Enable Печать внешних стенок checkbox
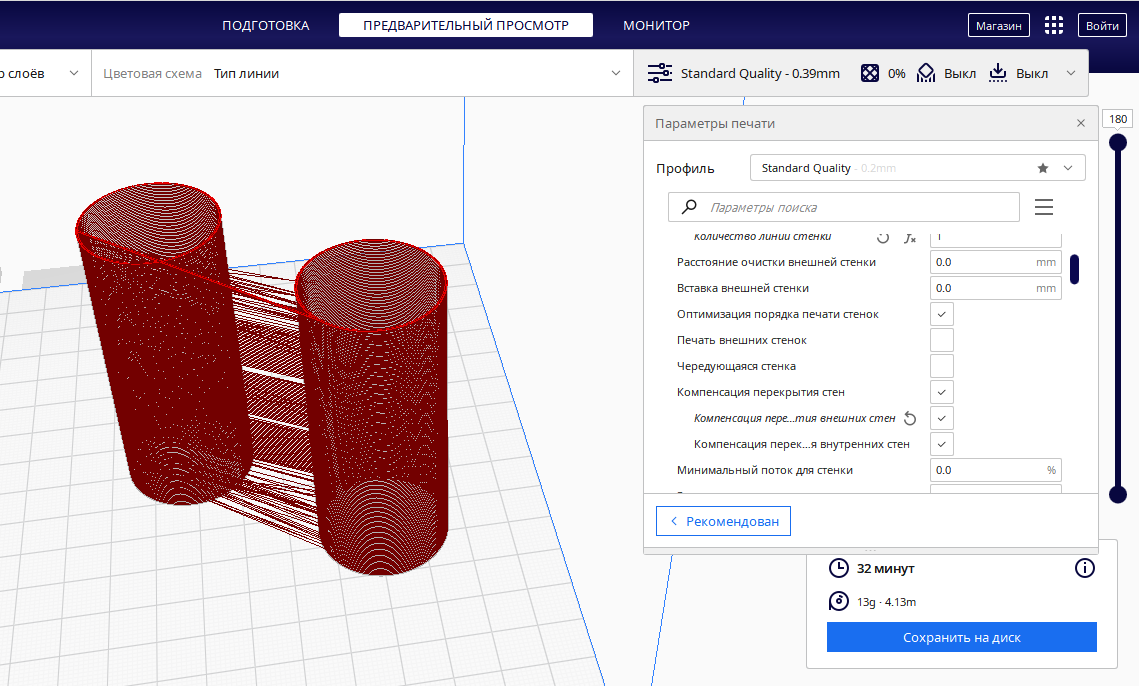This screenshot has height=686, width=1139. coord(941,340)
